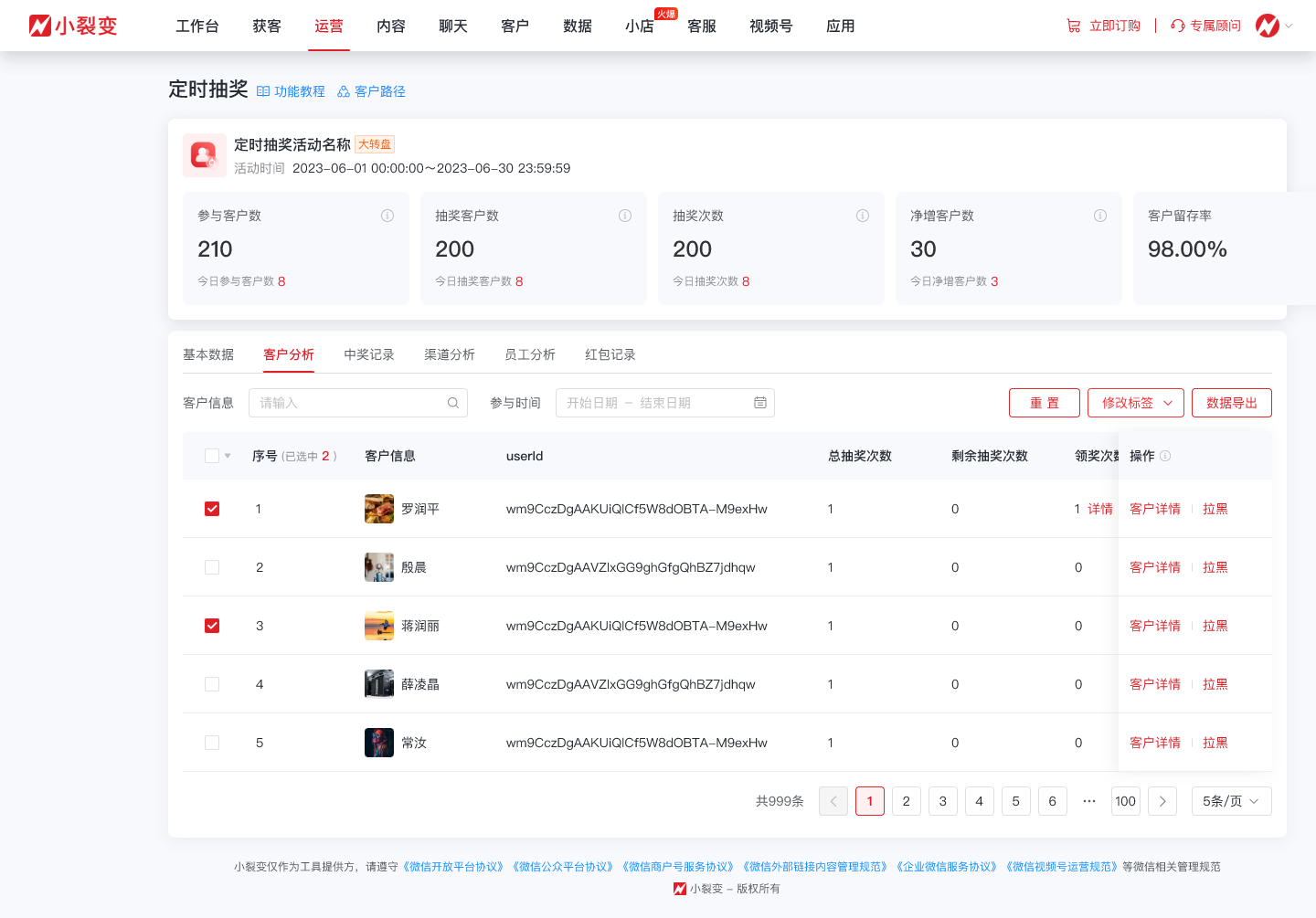Show info tooltip for 参与客户数
The image size is (1316, 918).
(x=387, y=216)
